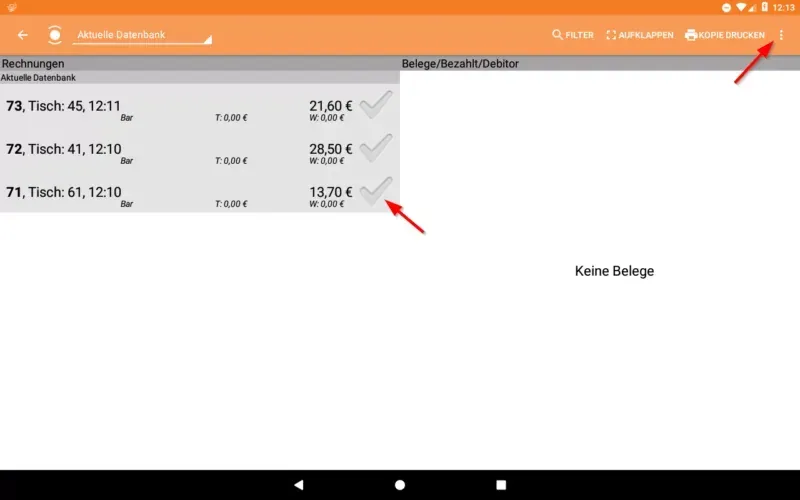This screenshot has height=500, width=800.
Task: Print a copy with Kopie Drucken
Action: [725, 35]
